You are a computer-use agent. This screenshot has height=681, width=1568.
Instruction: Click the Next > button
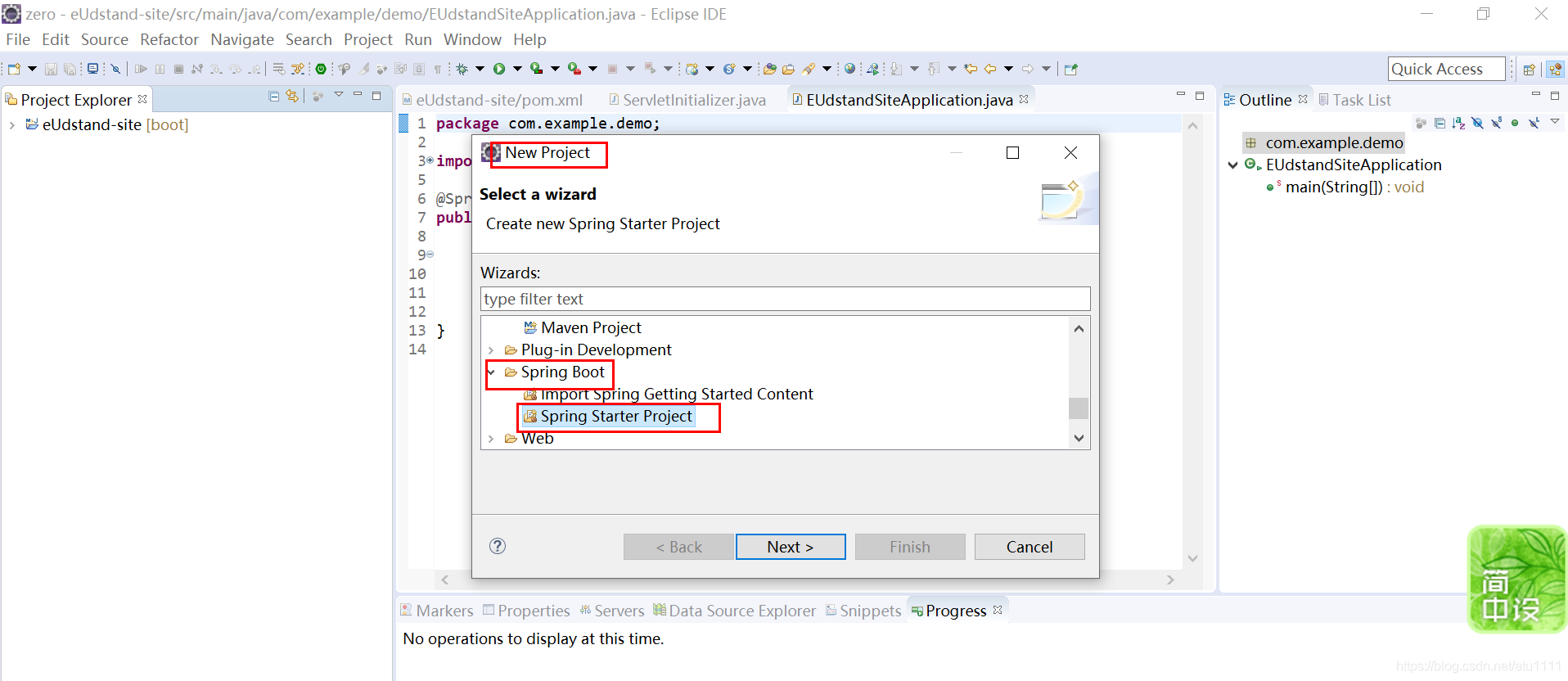pos(791,547)
